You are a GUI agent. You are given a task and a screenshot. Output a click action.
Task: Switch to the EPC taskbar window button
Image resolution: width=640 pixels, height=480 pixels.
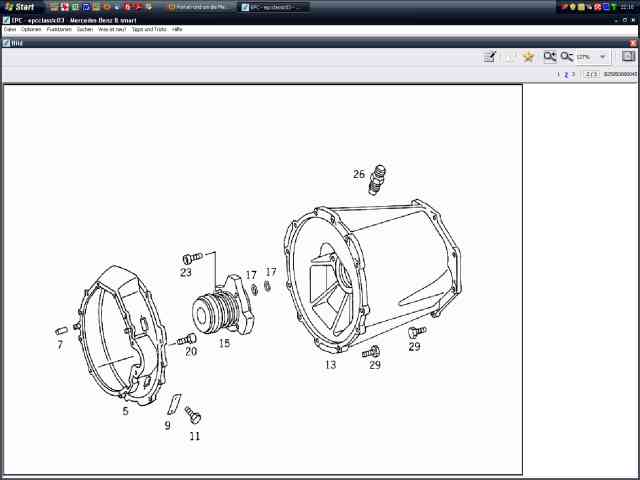pyautogui.click(x=274, y=7)
